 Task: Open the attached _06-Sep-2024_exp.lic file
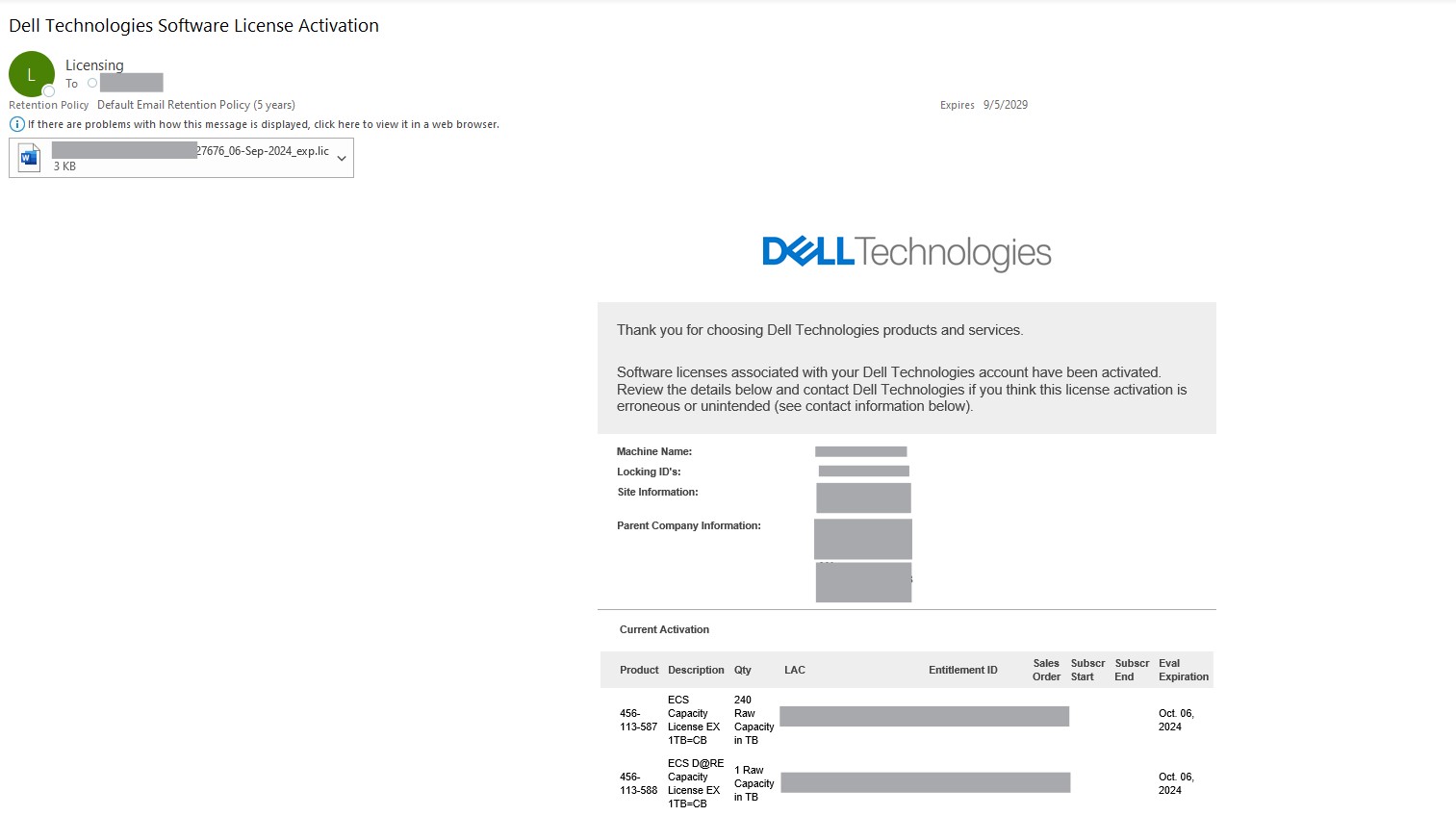[182, 158]
